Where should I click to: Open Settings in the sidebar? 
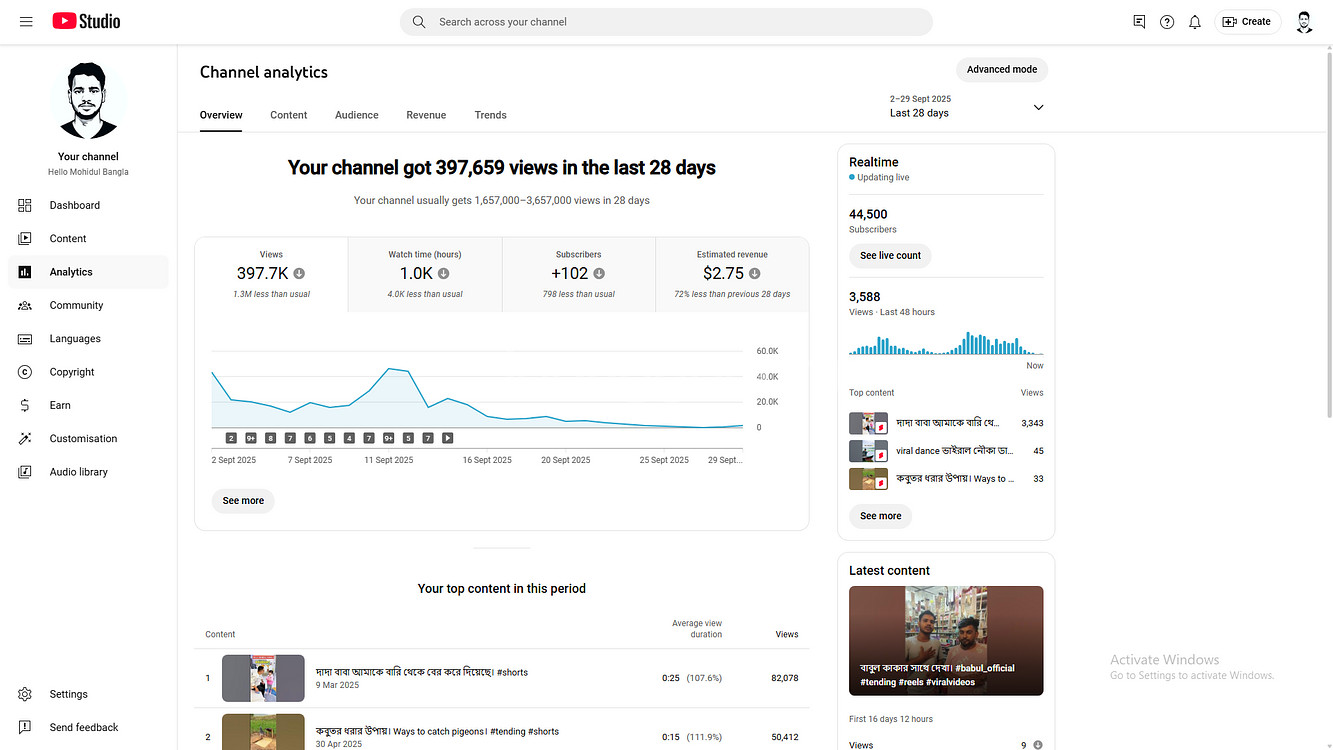pyautogui.click(x=68, y=694)
